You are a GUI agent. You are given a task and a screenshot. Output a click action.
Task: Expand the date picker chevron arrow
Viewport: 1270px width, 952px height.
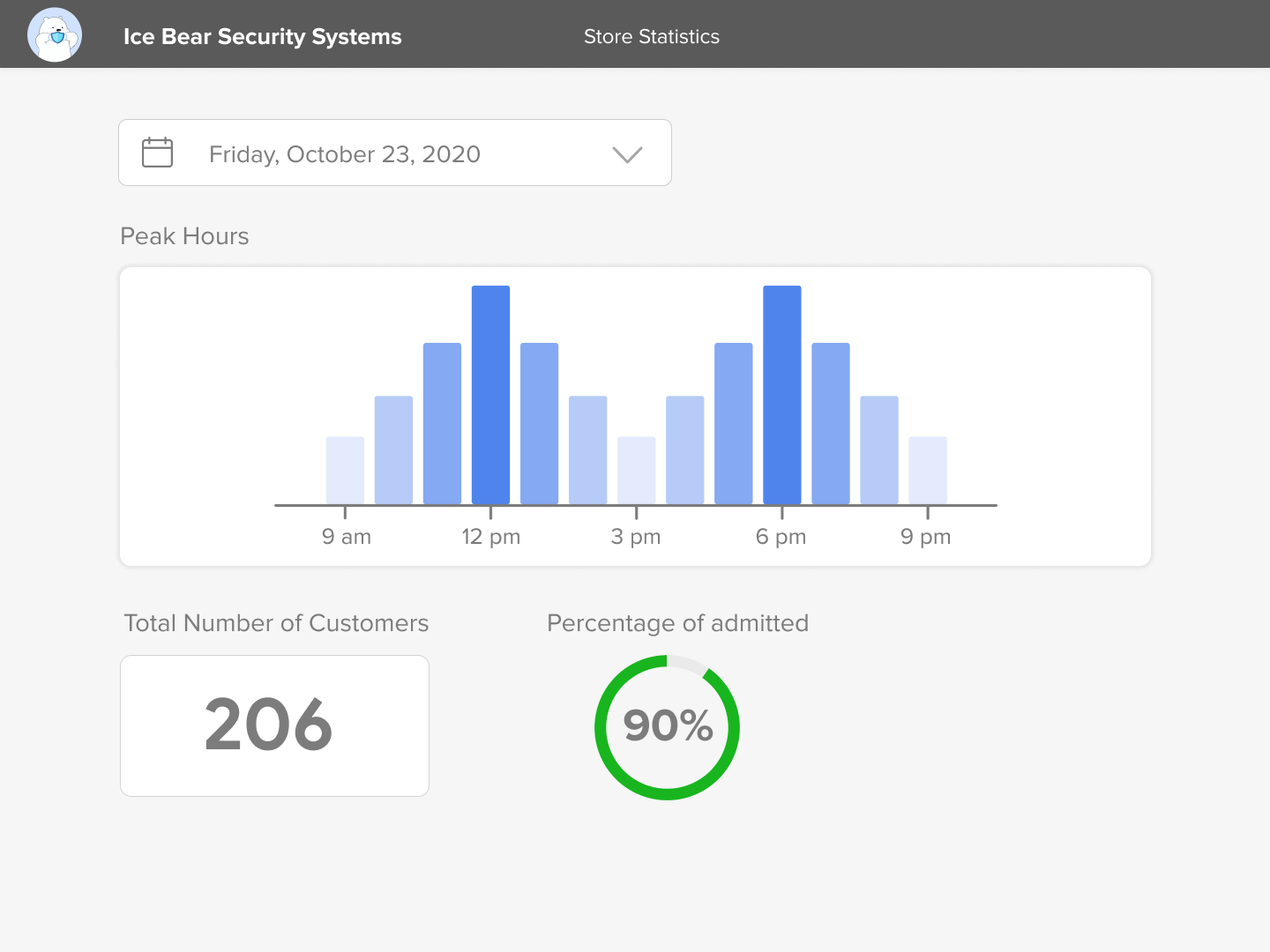pyautogui.click(x=627, y=155)
